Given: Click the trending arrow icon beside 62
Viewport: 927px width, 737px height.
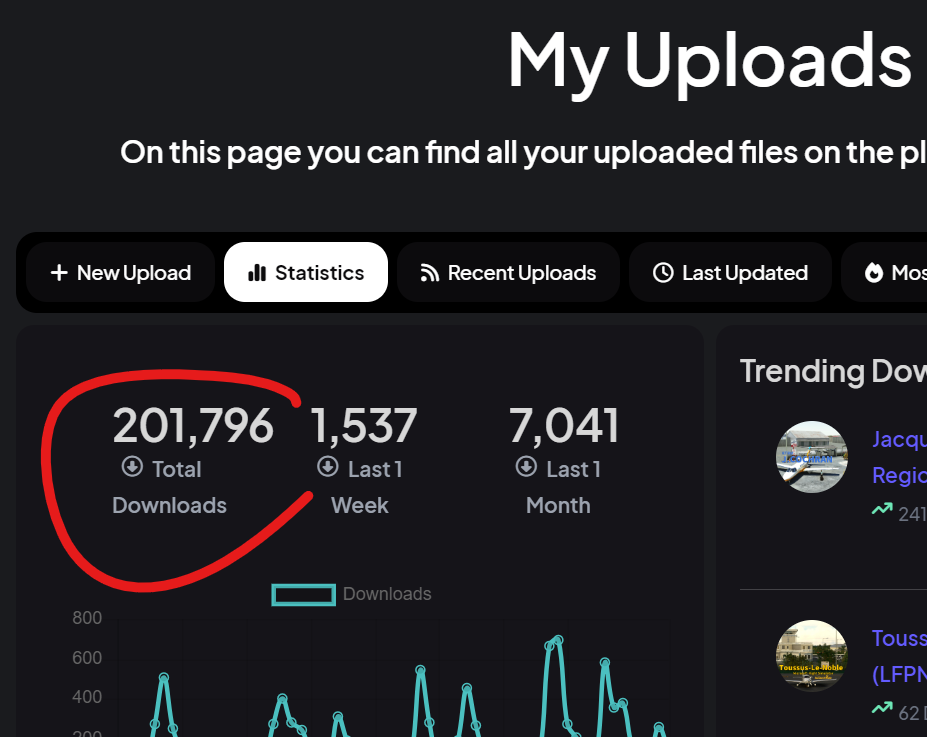Looking at the screenshot, I should [x=882, y=707].
